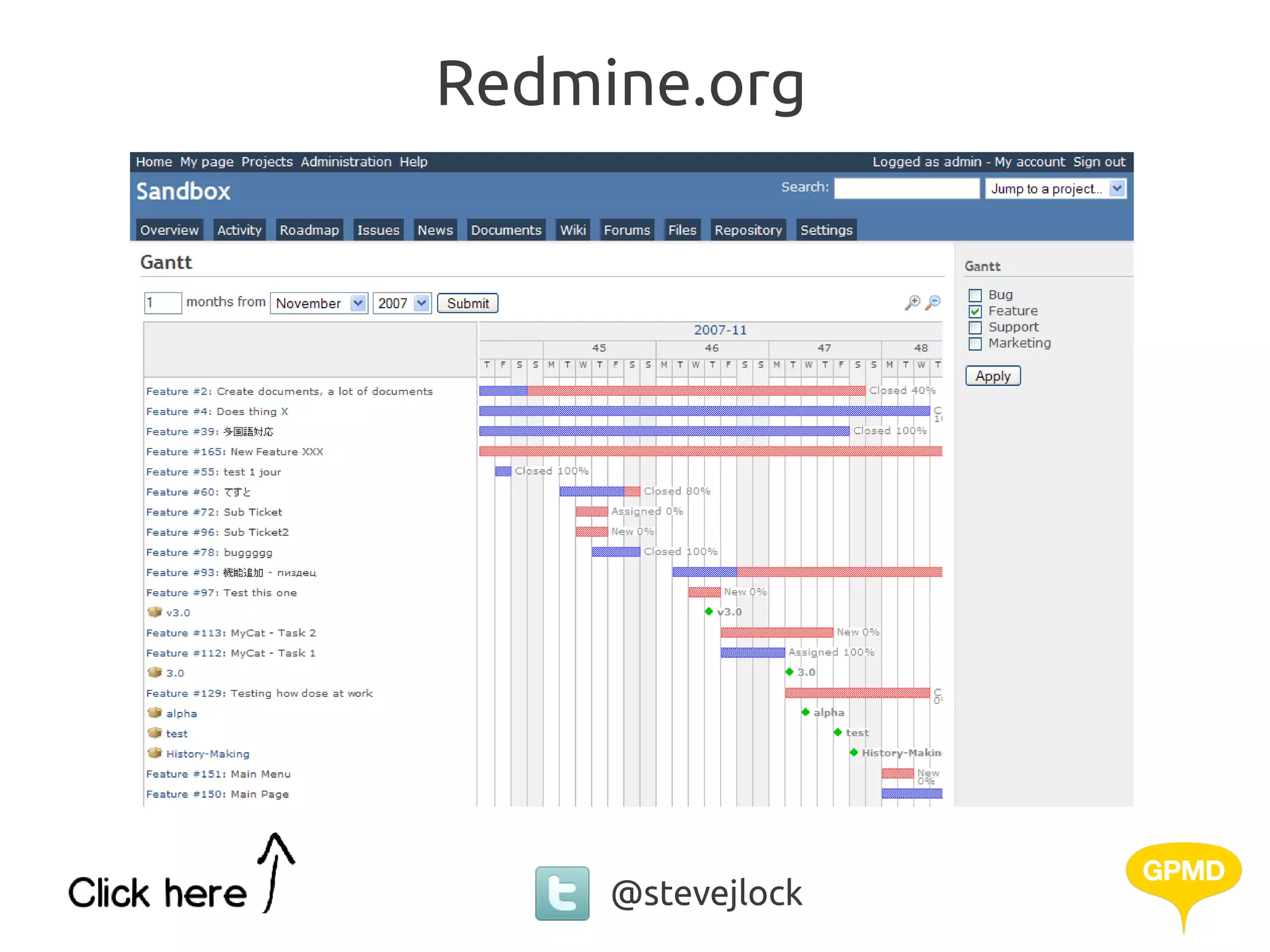Open the Overview tab
The width and height of the screenshot is (1270, 952).
click(x=169, y=230)
